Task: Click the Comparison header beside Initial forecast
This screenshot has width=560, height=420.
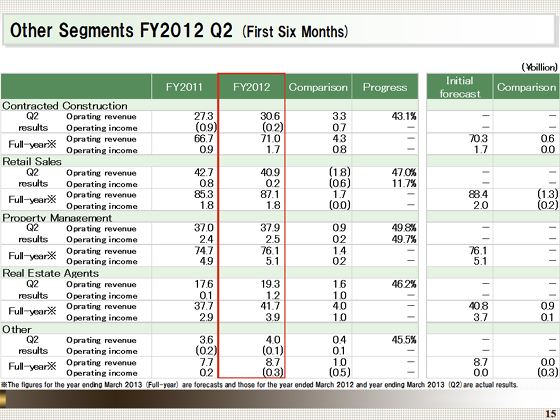Action: 526,87
